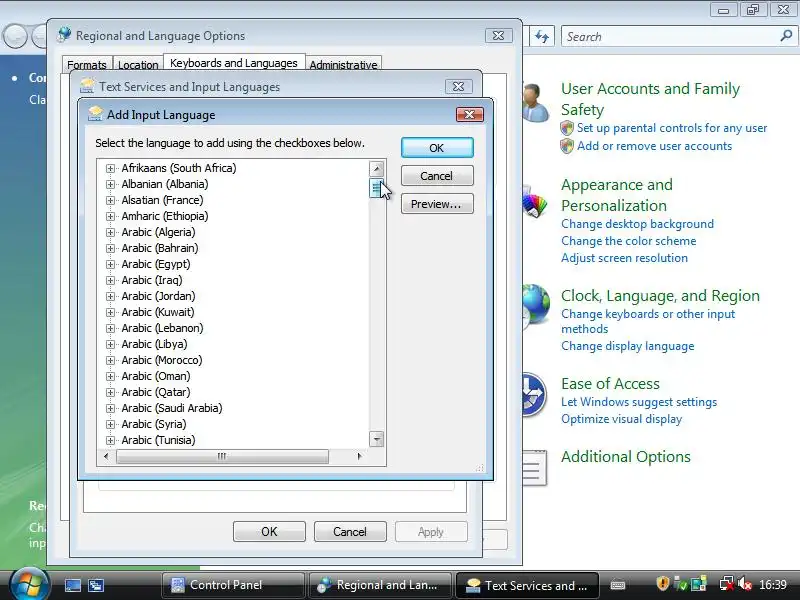Viewport: 800px width, 600px height.
Task: Open Additional Options category
Action: click(626, 457)
